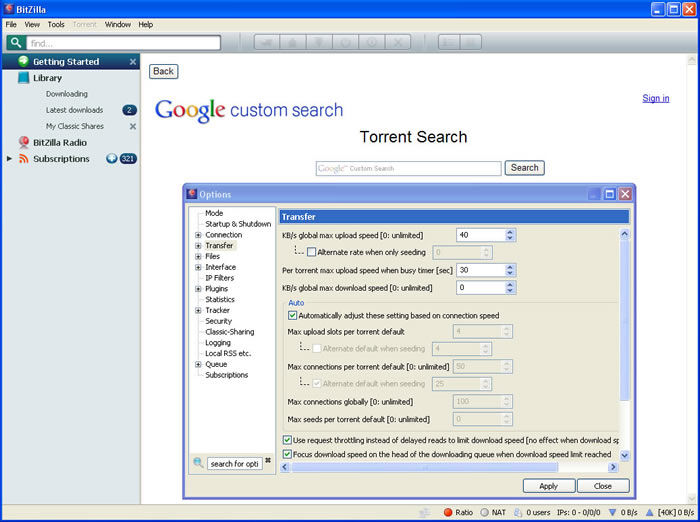Expand the Interface options node
Image resolution: width=700 pixels, height=522 pixels.
[x=198, y=267]
